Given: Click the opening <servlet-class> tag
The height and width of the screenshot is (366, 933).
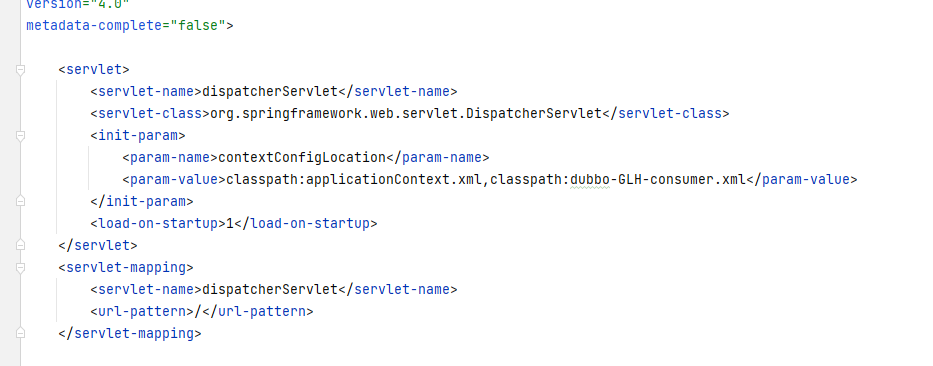Looking at the screenshot, I should [x=150, y=114].
